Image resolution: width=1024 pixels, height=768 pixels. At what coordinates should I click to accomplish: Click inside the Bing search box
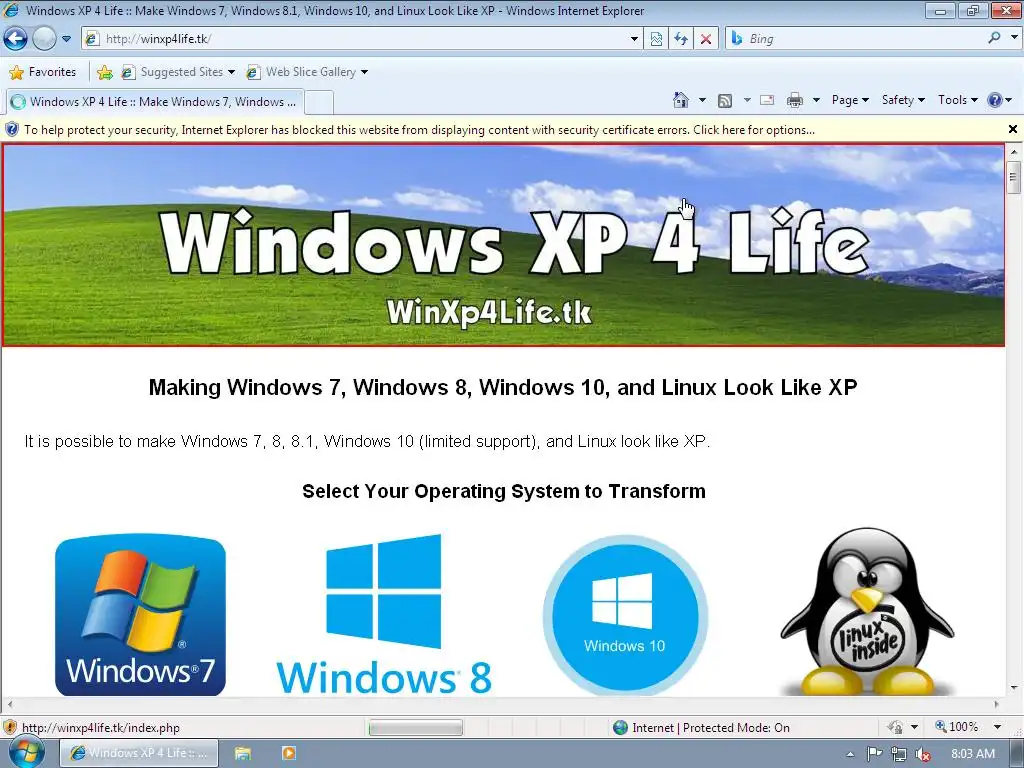click(856, 39)
